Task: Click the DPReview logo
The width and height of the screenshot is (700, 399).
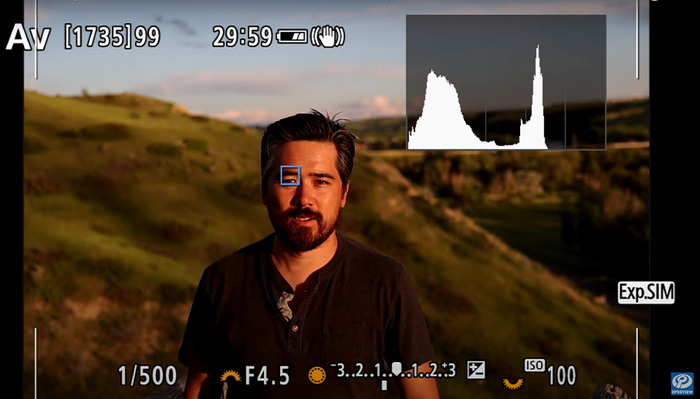Action: [682, 383]
